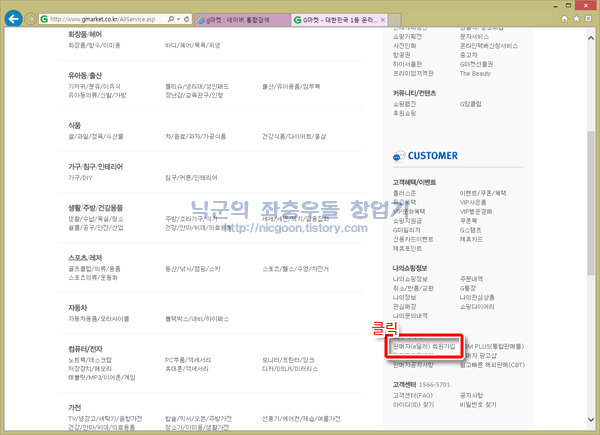The image size is (600, 435).
Task: Open the browser home icon
Action: [564, 19]
